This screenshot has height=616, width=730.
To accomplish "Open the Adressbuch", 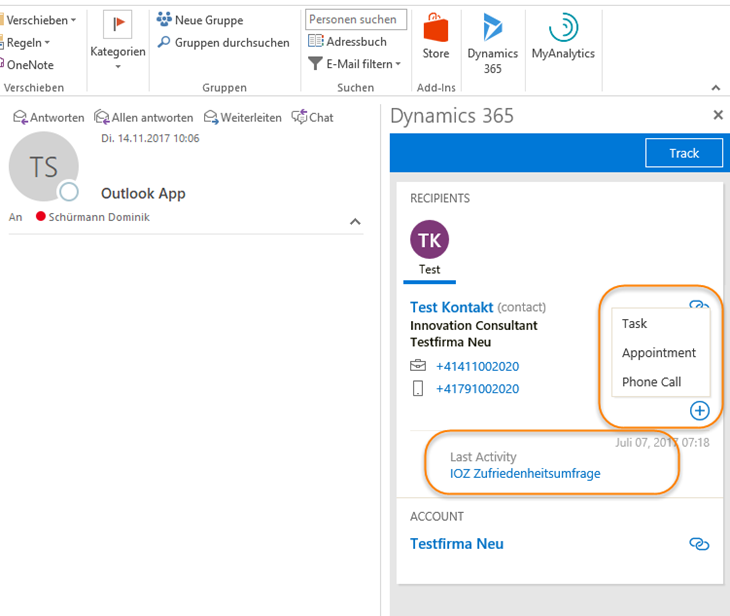I will pos(347,41).
